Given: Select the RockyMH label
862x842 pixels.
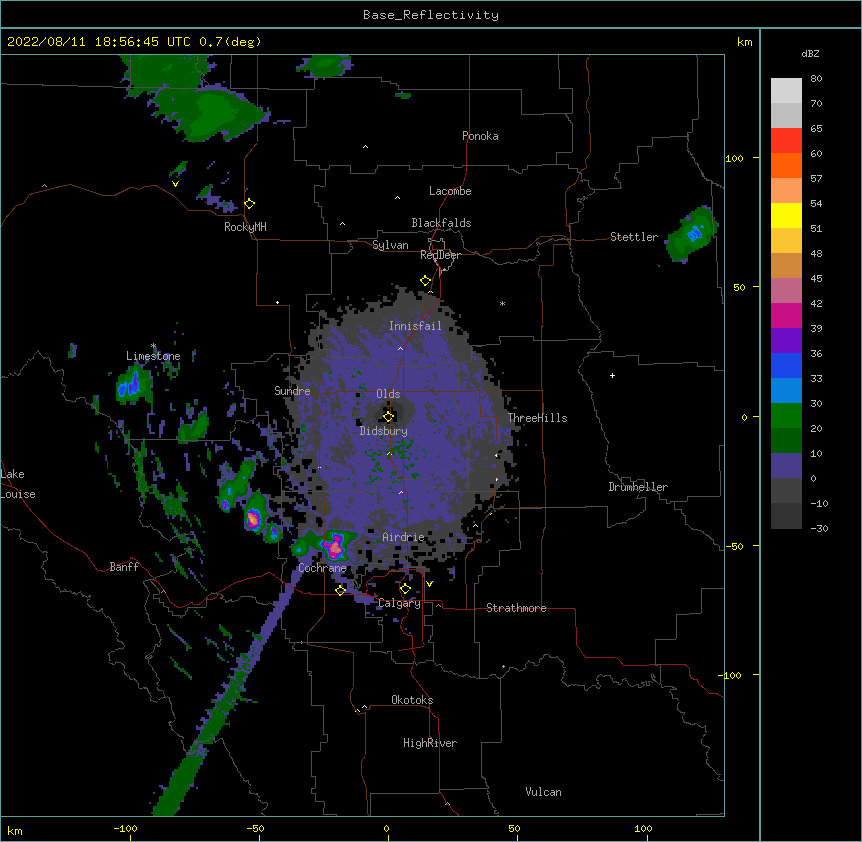Looking at the screenshot, I should pyautogui.click(x=245, y=227).
